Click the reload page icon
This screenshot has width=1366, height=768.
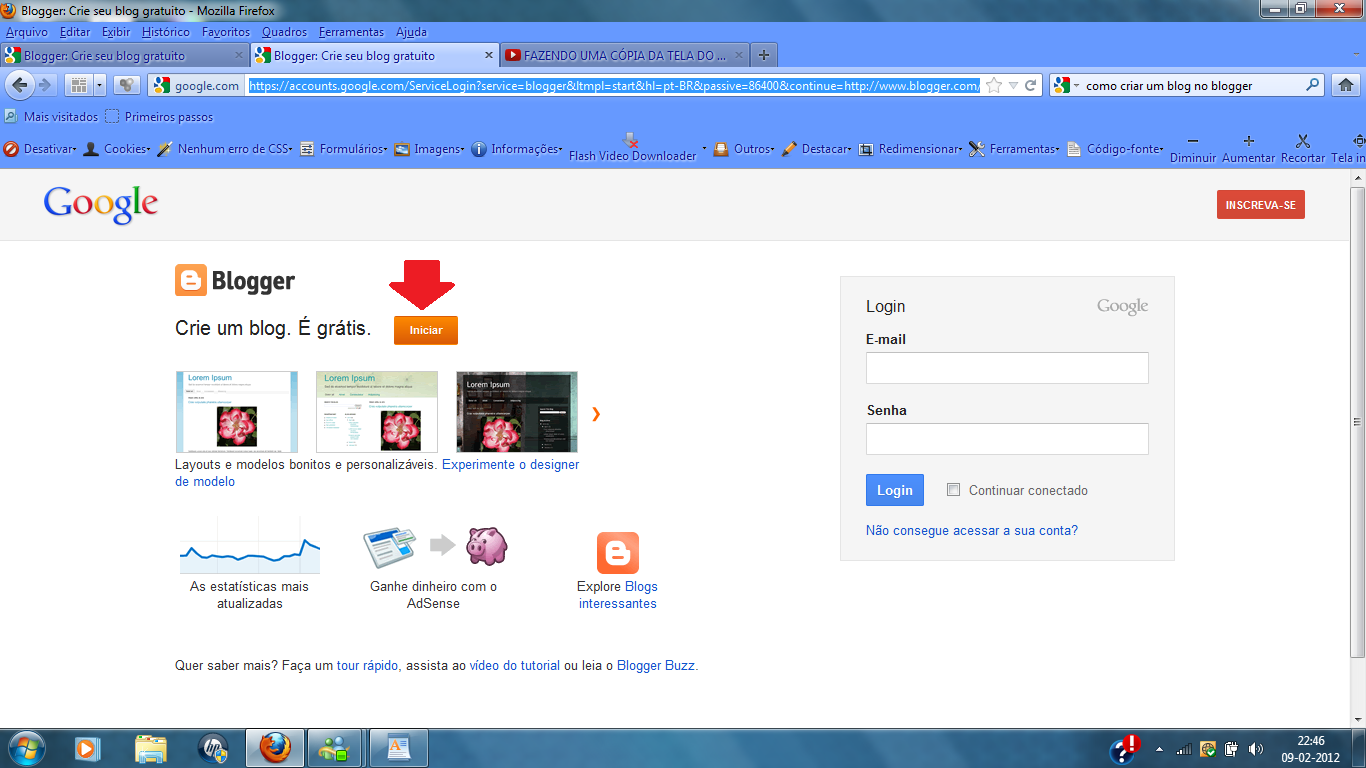pos(1030,86)
